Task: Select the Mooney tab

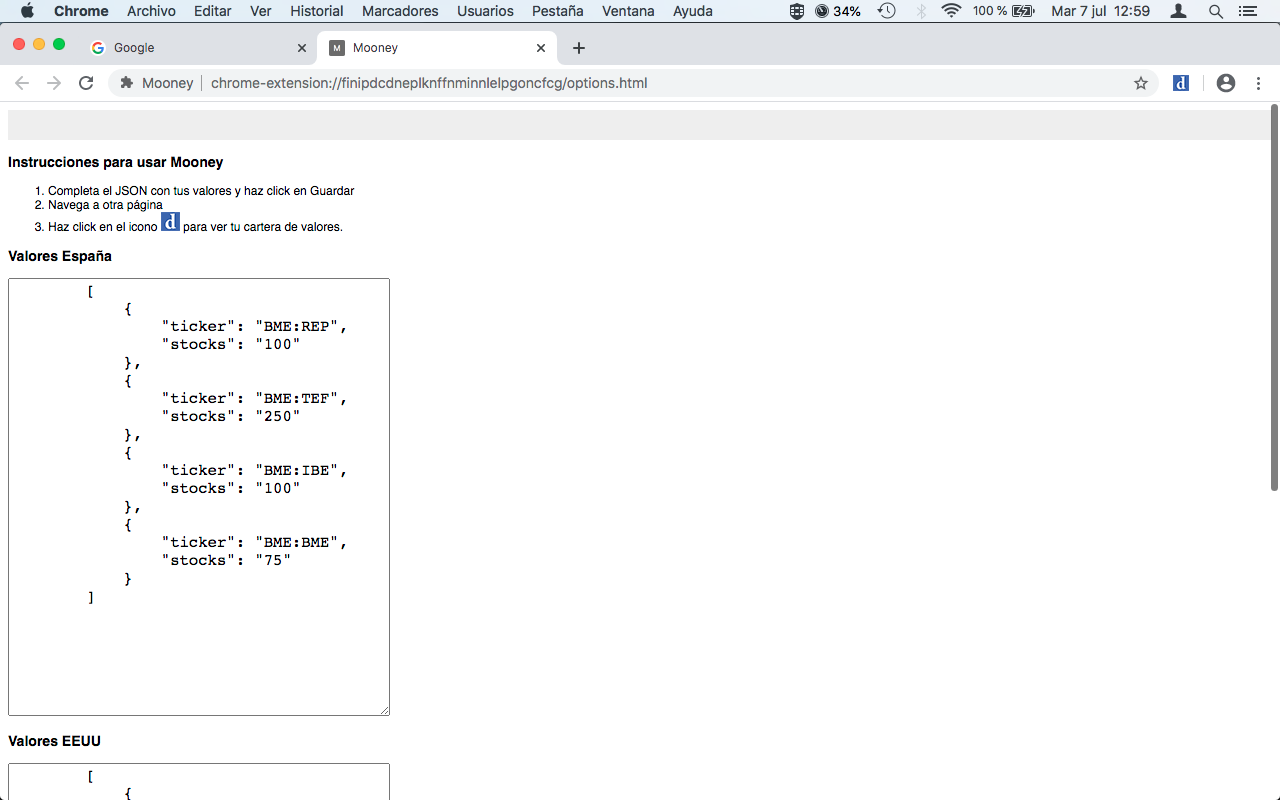Action: tap(435, 47)
